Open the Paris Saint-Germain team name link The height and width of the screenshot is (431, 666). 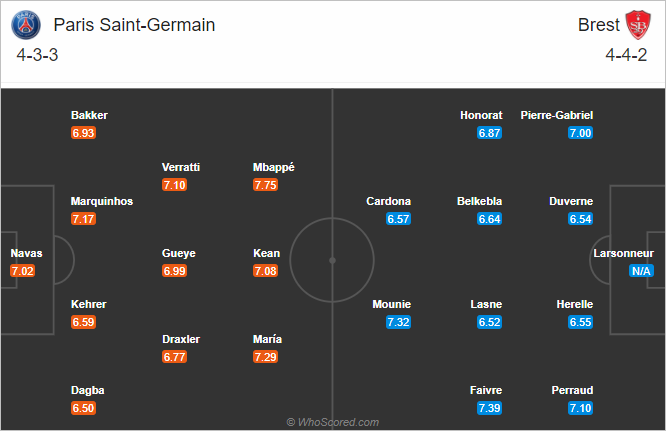(134, 25)
